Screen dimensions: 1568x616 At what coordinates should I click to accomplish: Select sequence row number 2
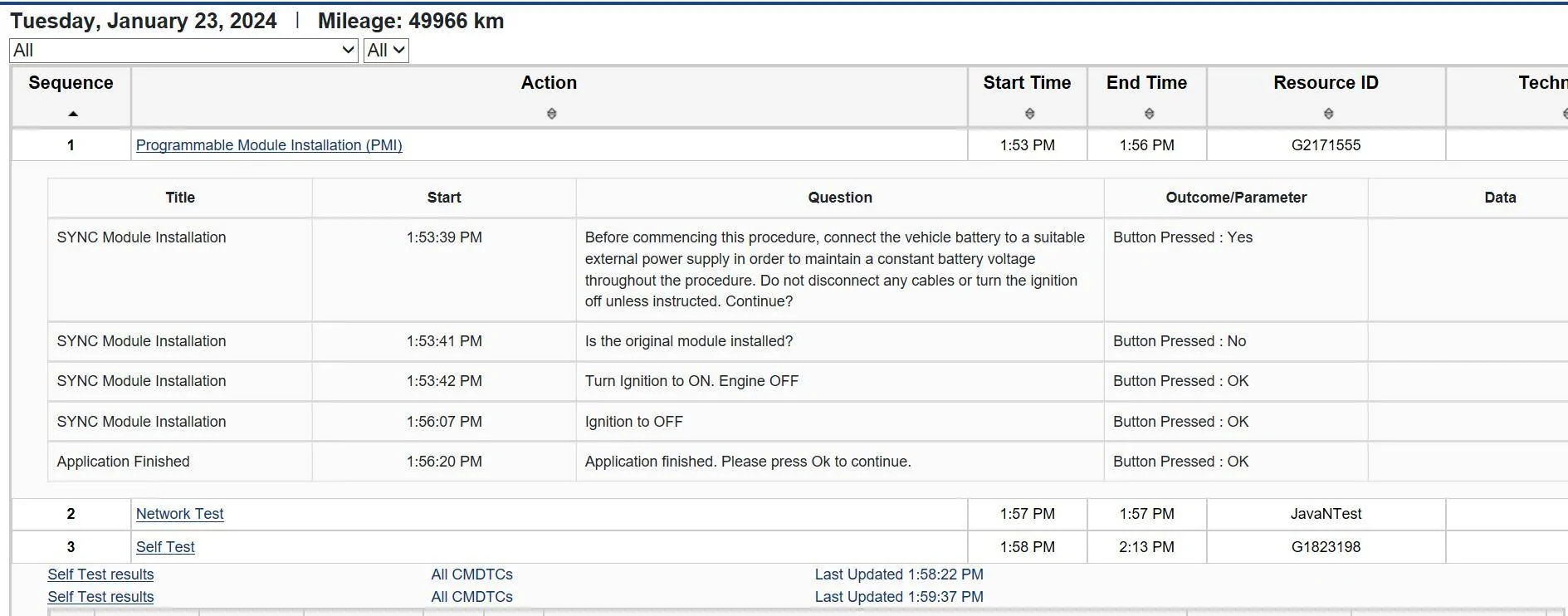[71, 514]
